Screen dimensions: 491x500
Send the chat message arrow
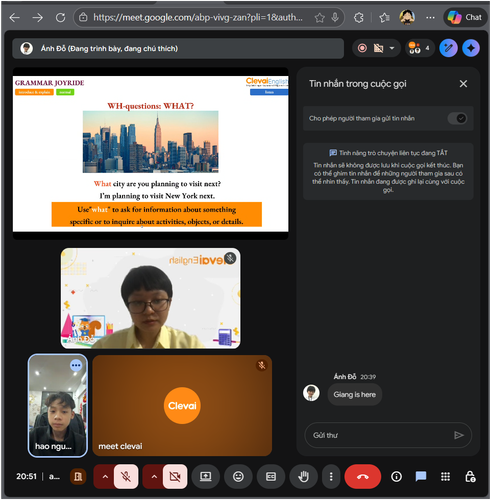click(x=459, y=435)
